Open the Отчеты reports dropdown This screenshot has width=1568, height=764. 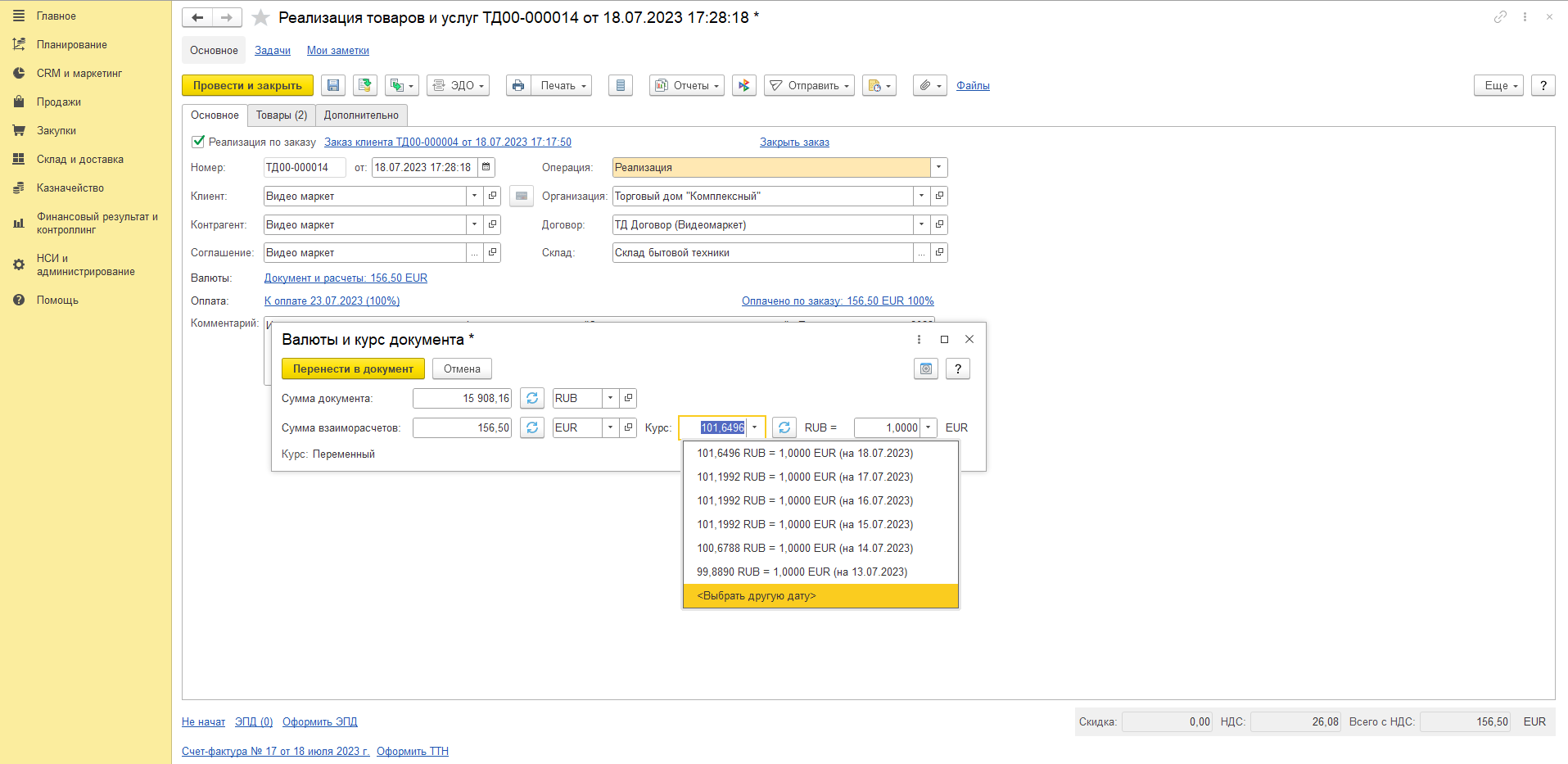pyautogui.click(x=687, y=85)
